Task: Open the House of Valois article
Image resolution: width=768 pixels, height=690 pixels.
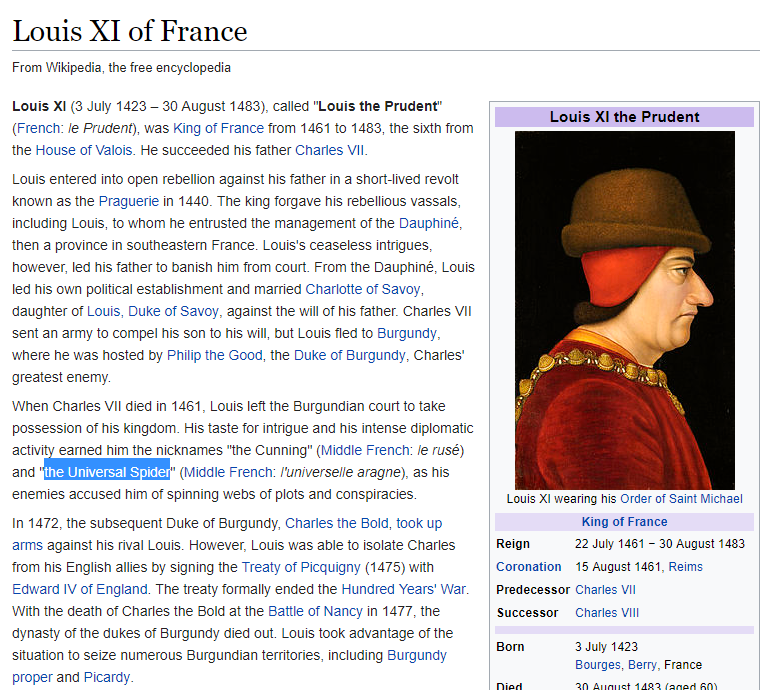Action: (84, 150)
